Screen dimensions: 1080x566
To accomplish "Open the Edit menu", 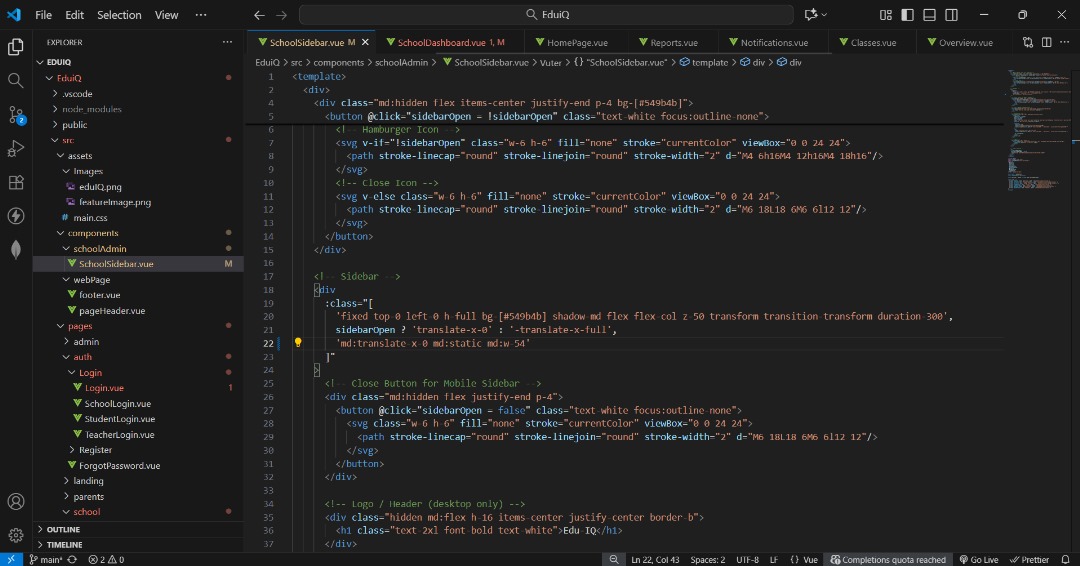I will click(x=74, y=14).
